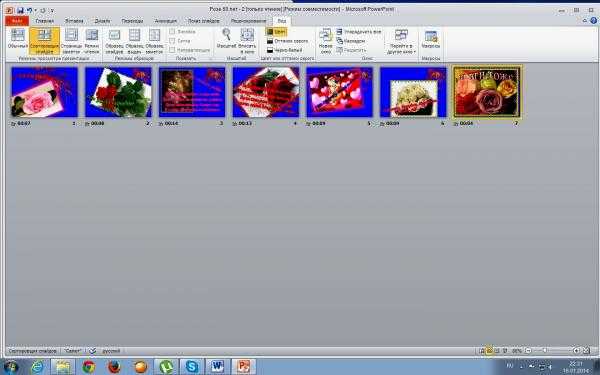Expand Switch Windows (Перейти в другое окно) dropdown
This screenshot has width=600, height=375.
tap(401, 40)
